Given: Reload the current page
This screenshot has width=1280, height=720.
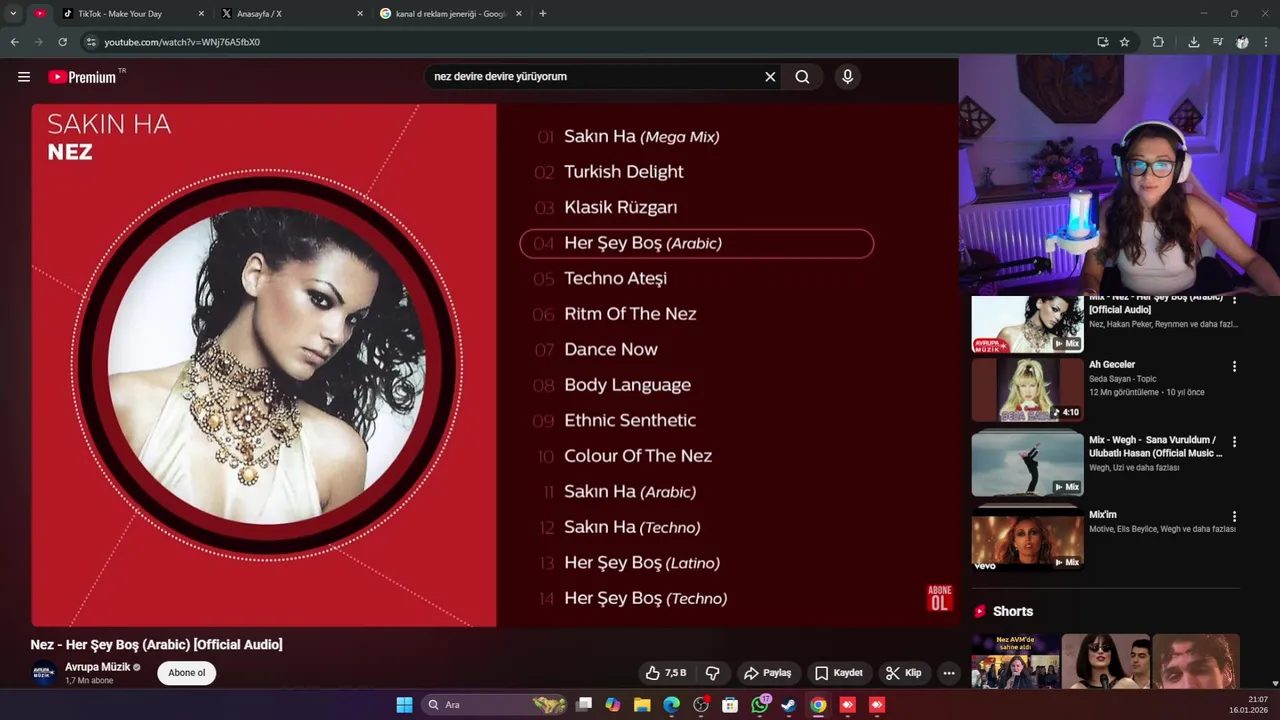Looking at the screenshot, I should tap(62, 42).
